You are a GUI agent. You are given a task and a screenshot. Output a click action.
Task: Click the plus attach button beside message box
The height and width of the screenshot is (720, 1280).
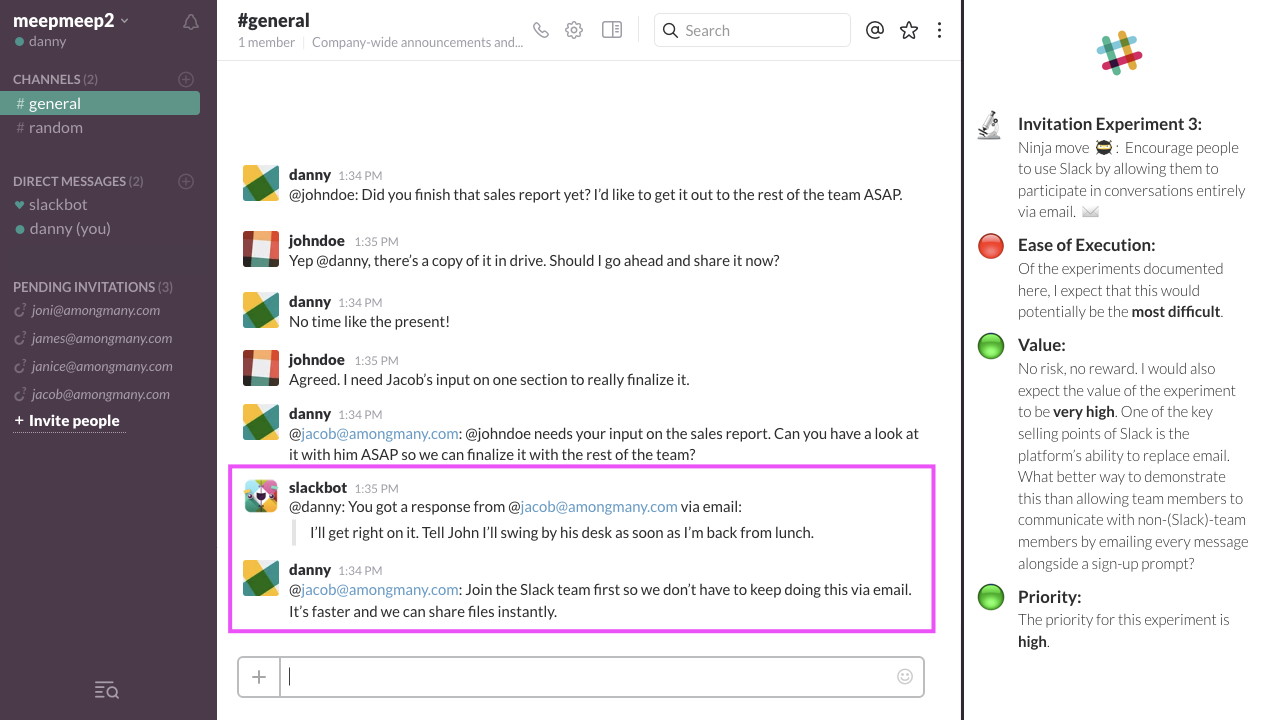[259, 677]
